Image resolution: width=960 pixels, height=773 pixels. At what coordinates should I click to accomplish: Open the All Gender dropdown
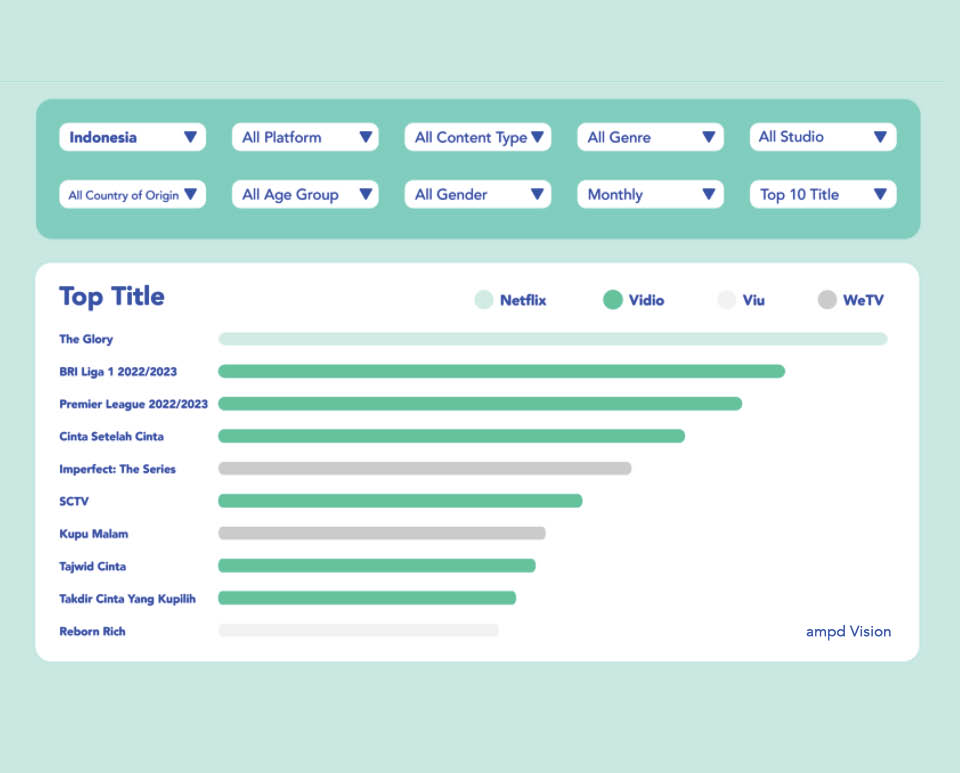(478, 195)
